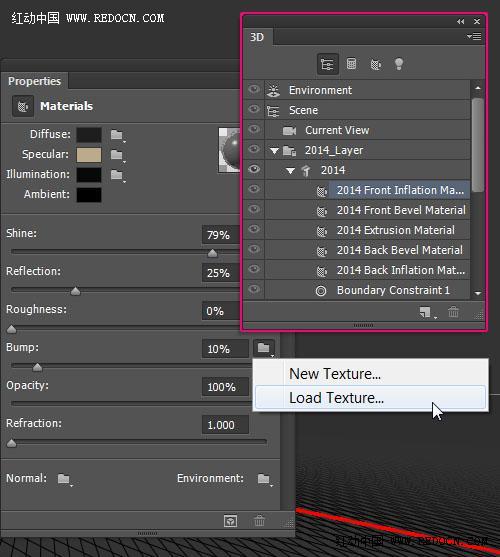Click the Shine slider handle
Viewport: 500px width, 557px height.
pos(212,253)
